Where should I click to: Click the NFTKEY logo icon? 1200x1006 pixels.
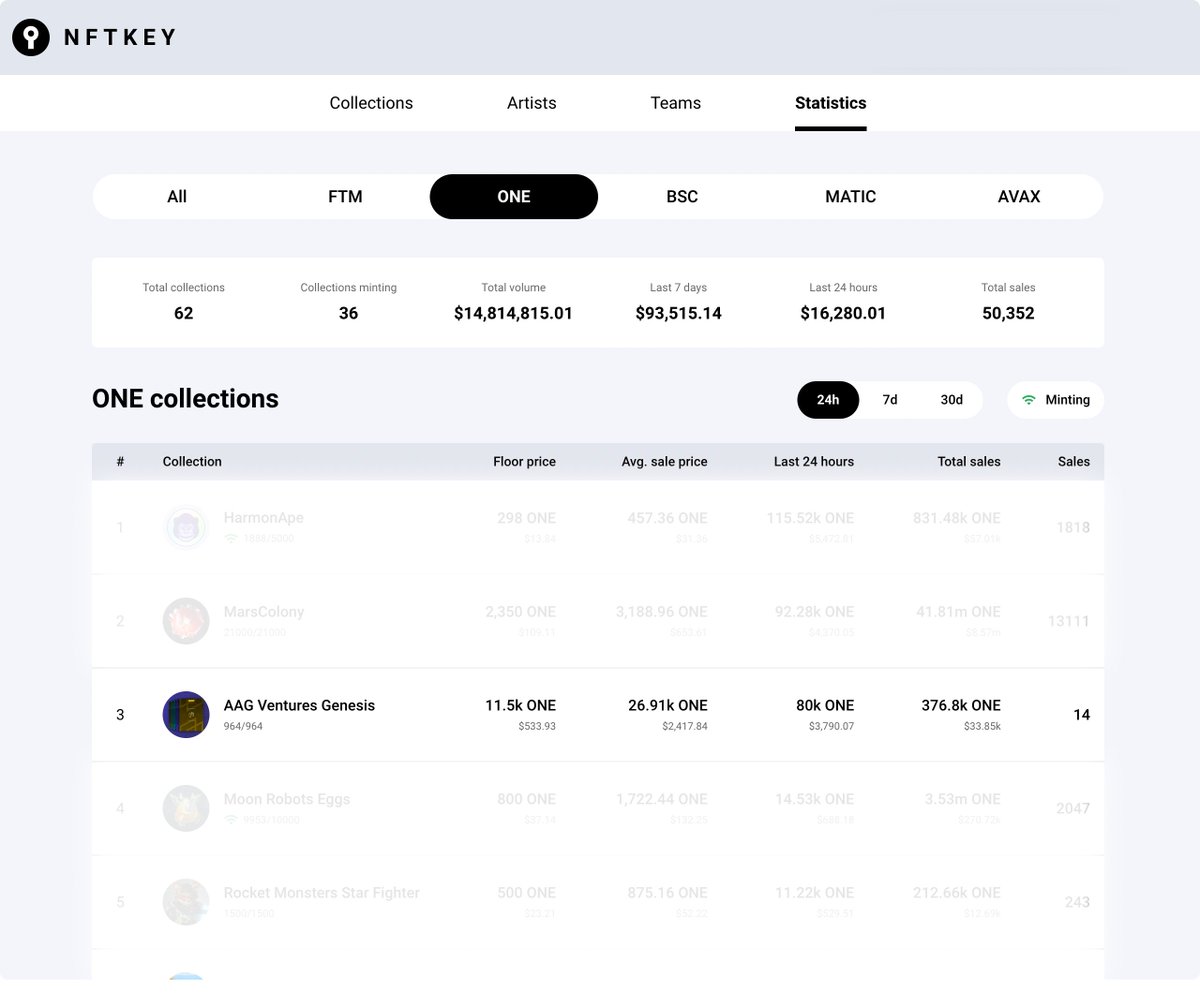[x=30, y=37]
